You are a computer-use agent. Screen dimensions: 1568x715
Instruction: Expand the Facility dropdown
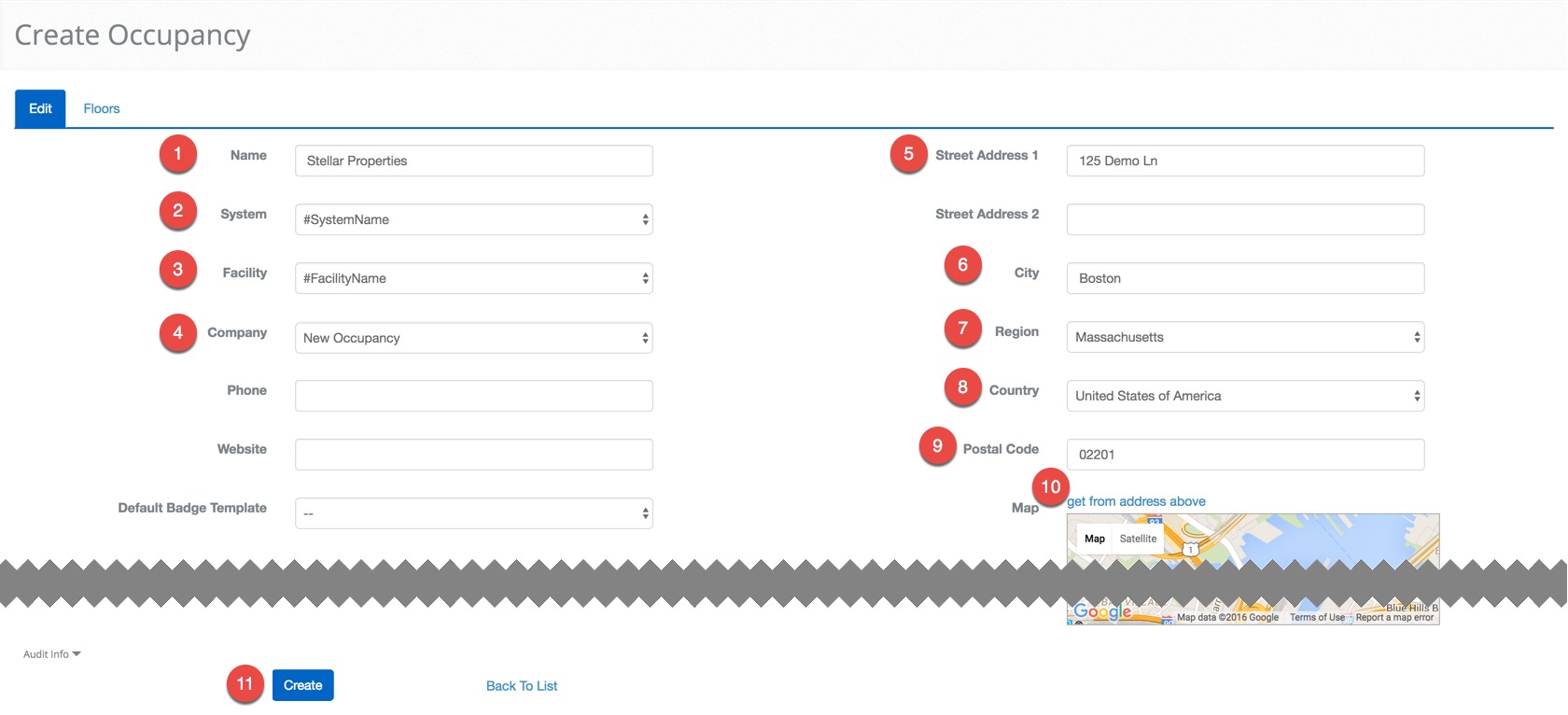pyautogui.click(x=473, y=278)
